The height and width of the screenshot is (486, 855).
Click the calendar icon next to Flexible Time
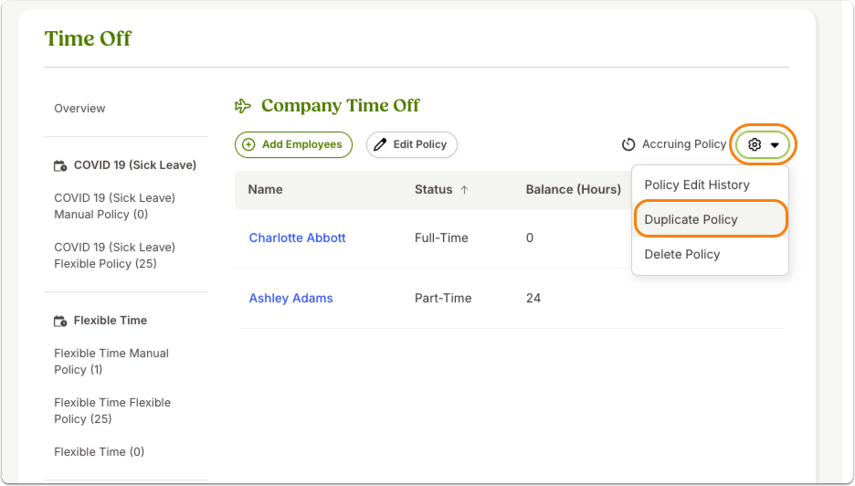coord(60,321)
